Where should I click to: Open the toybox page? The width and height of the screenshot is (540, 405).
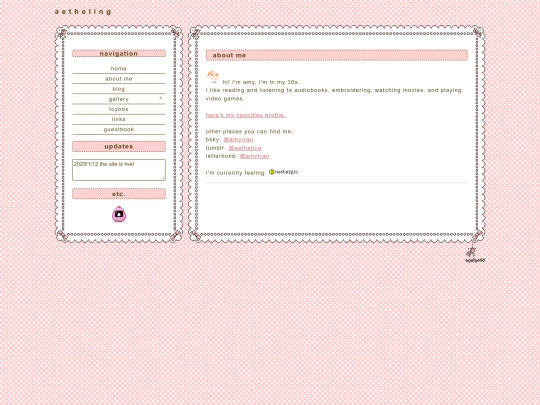tap(118, 109)
